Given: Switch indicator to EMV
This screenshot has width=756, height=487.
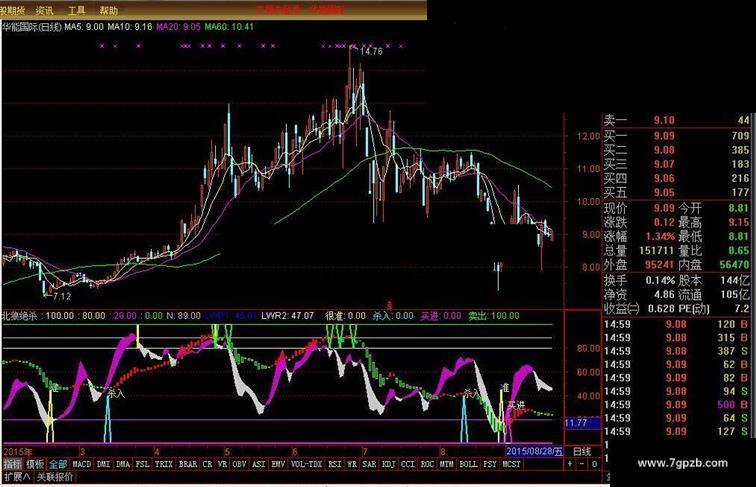Looking at the screenshot, I should pos(278,464).
